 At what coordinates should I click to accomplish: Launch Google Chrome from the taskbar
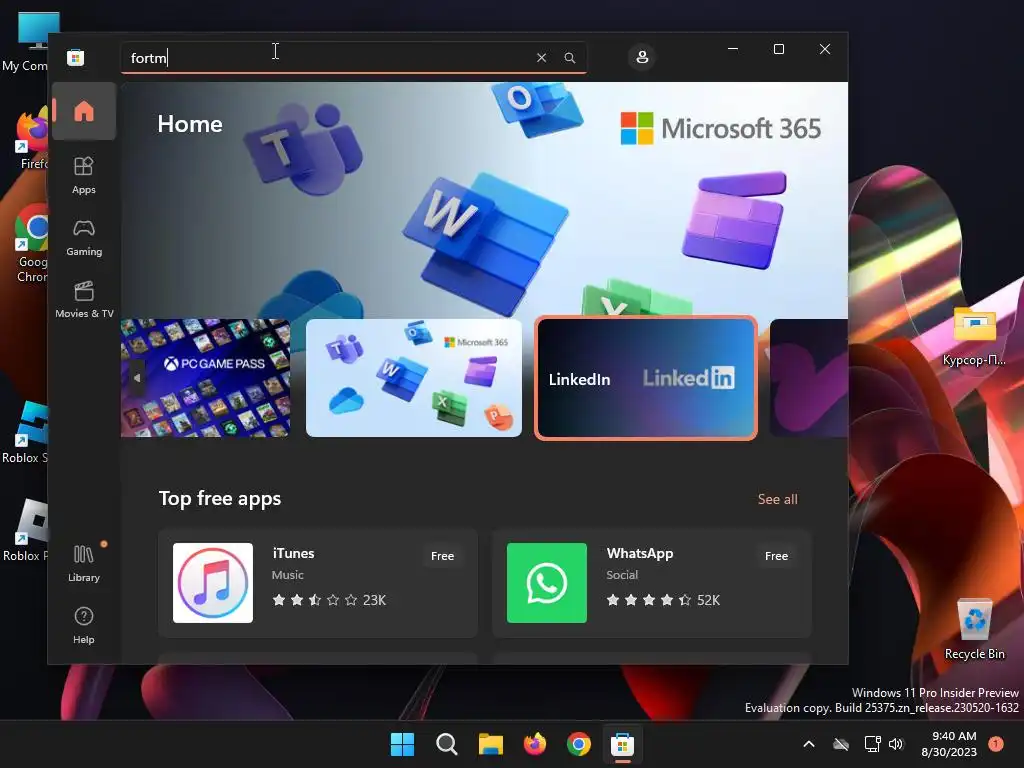click(x=579, y=744)
